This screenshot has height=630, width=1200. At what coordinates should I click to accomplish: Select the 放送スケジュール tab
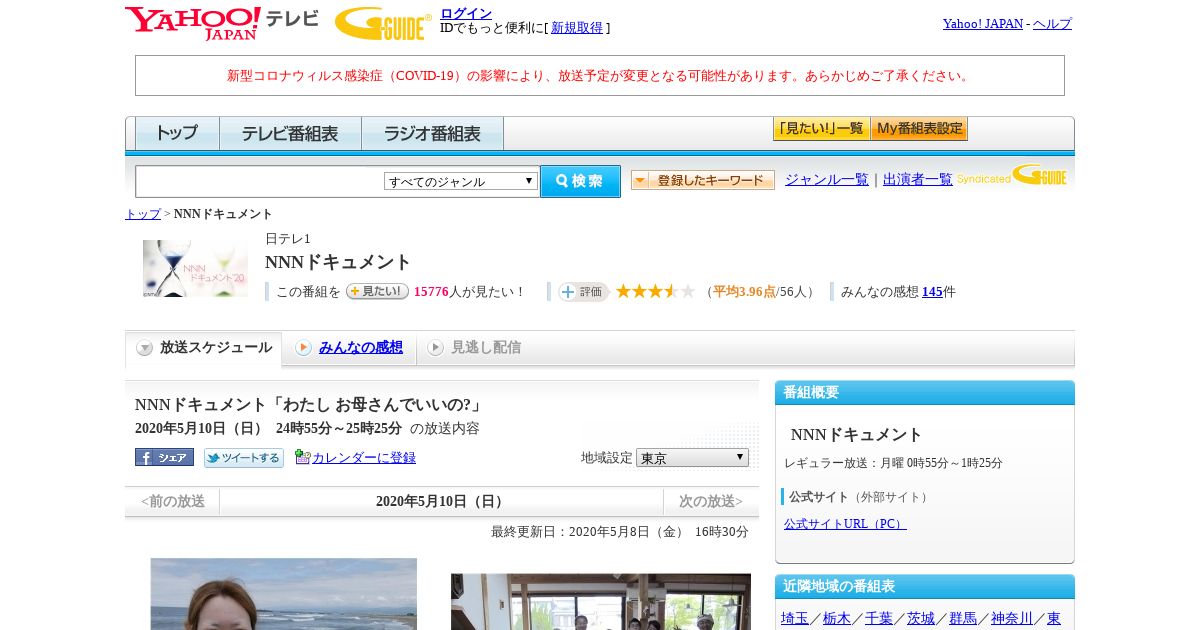[x=204, y=348]
